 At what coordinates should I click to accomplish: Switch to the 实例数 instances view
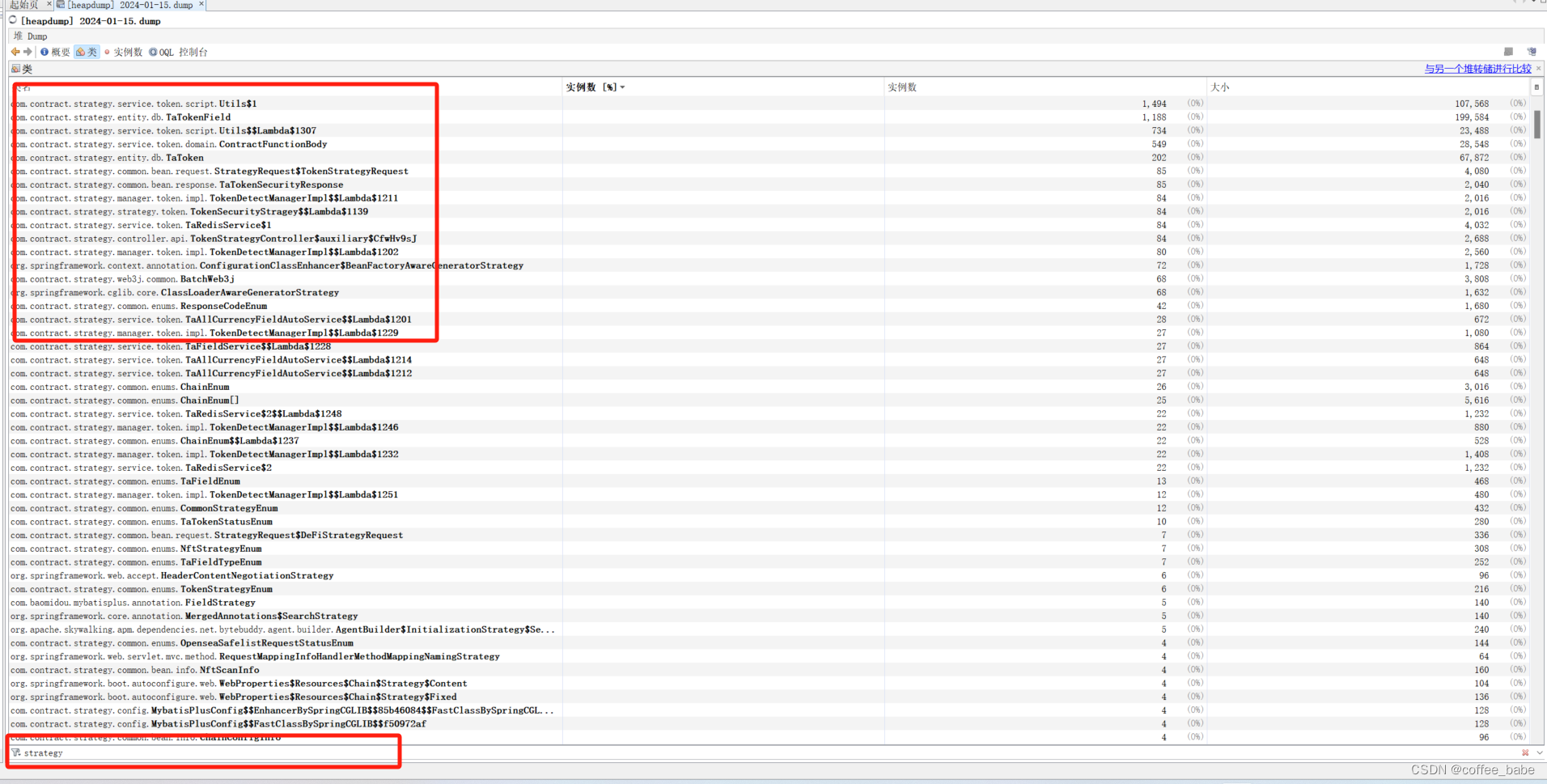123,52
